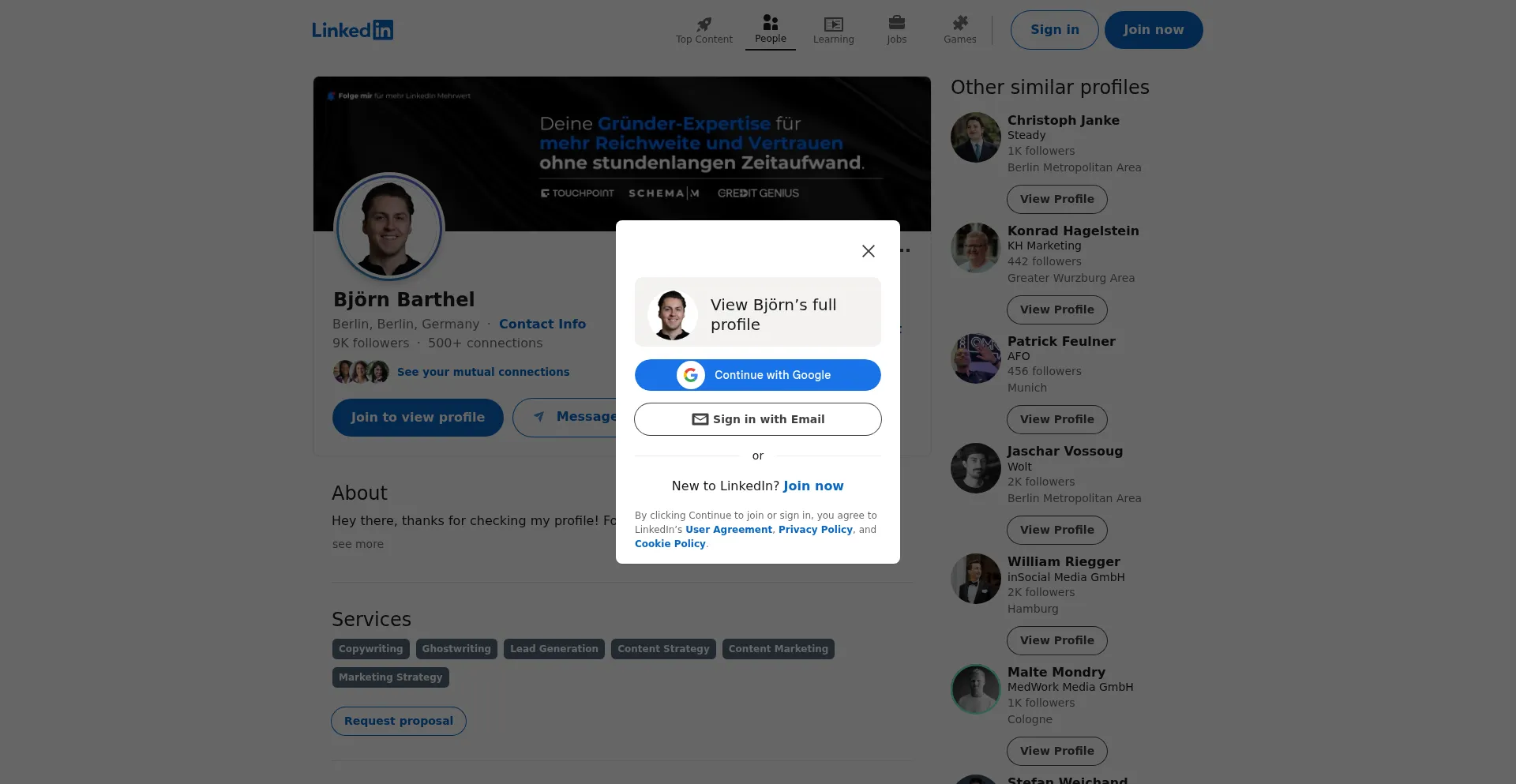Sign in with Email
This screenshot has height=784, width=1516.
coord(758,419)
